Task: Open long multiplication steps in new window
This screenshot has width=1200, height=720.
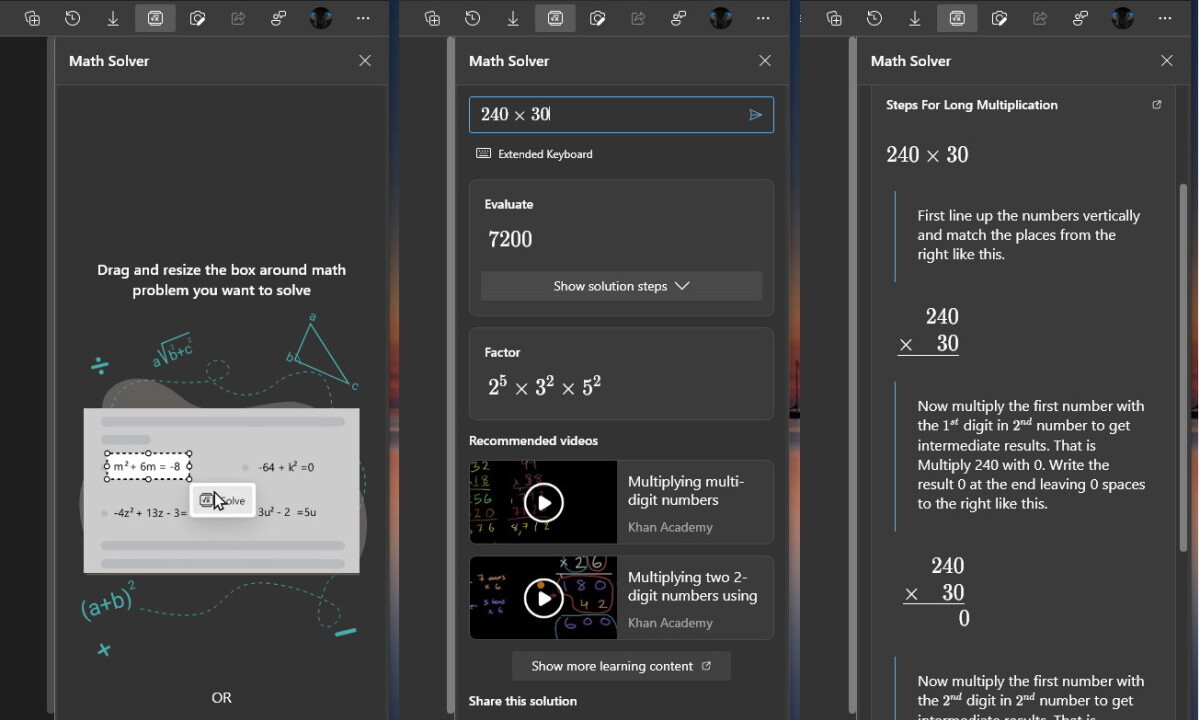Action: click(x=1157, y=105)
